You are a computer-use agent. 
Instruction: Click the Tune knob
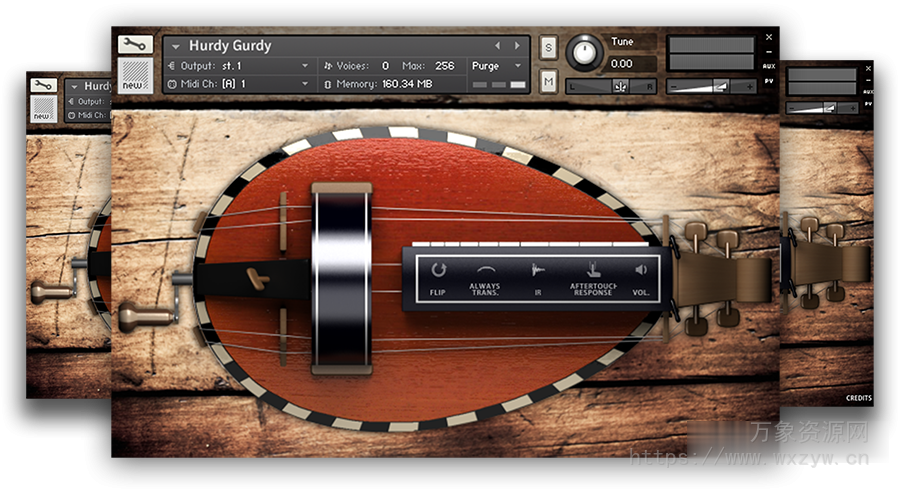[x=584, y=53]
